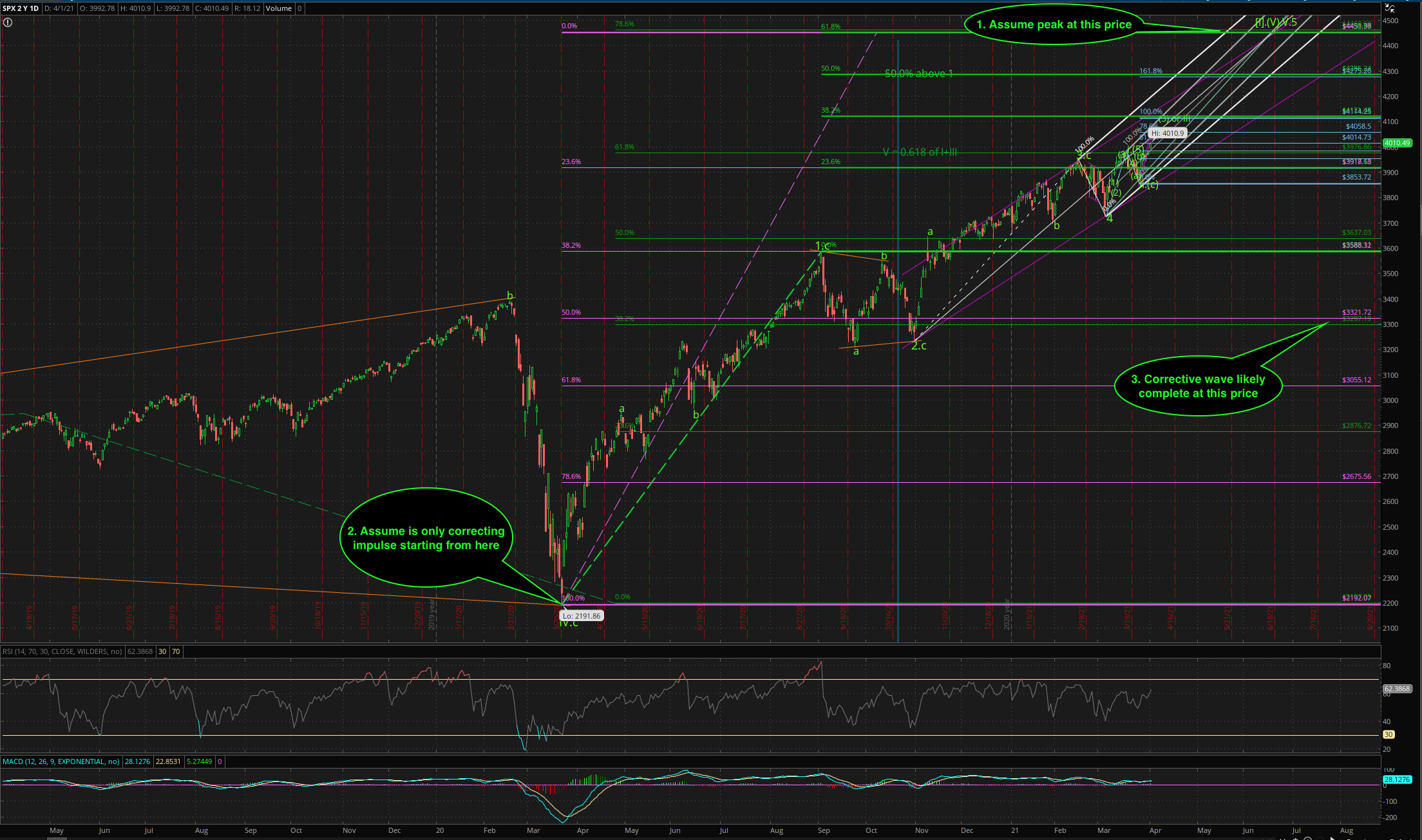Click the MACD study title label
1422x840 pixels.
61,761
